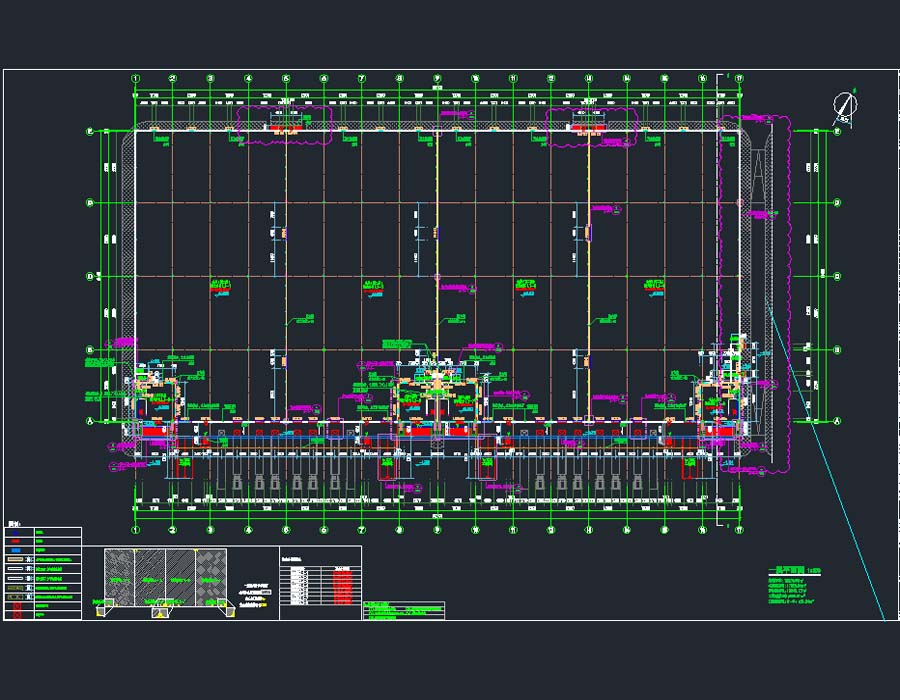Pick grid bubble 17 in the bottom row
The image size is (900, 700).
[739, 530]
